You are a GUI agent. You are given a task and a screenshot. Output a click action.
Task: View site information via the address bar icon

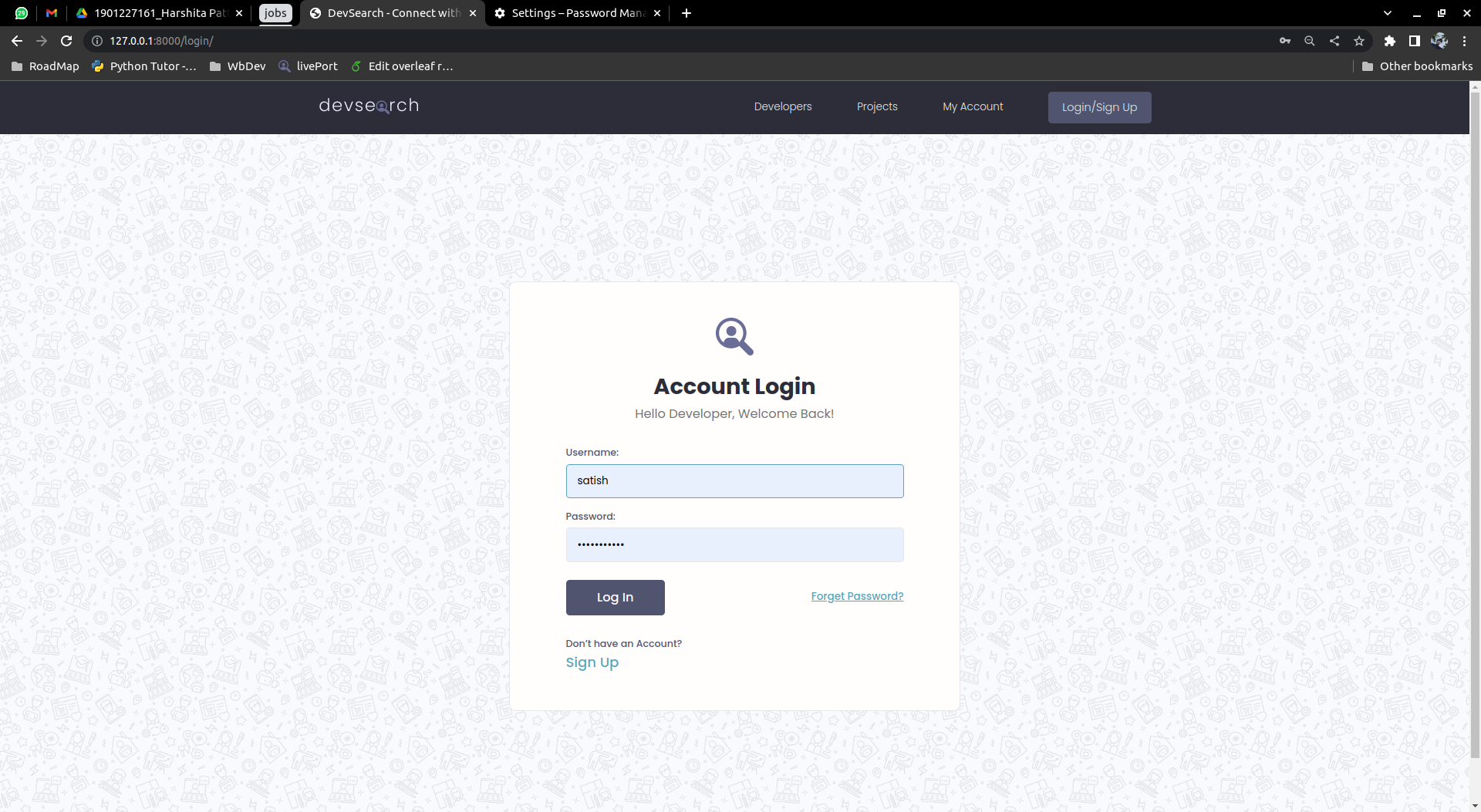pos(96,41)
